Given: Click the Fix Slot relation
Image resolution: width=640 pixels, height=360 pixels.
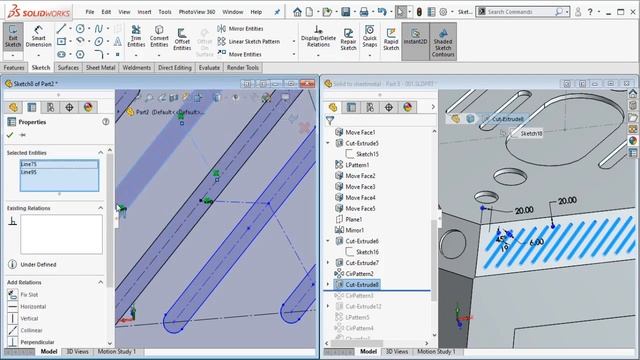Looking at the screenshot, I should point(23,294).
